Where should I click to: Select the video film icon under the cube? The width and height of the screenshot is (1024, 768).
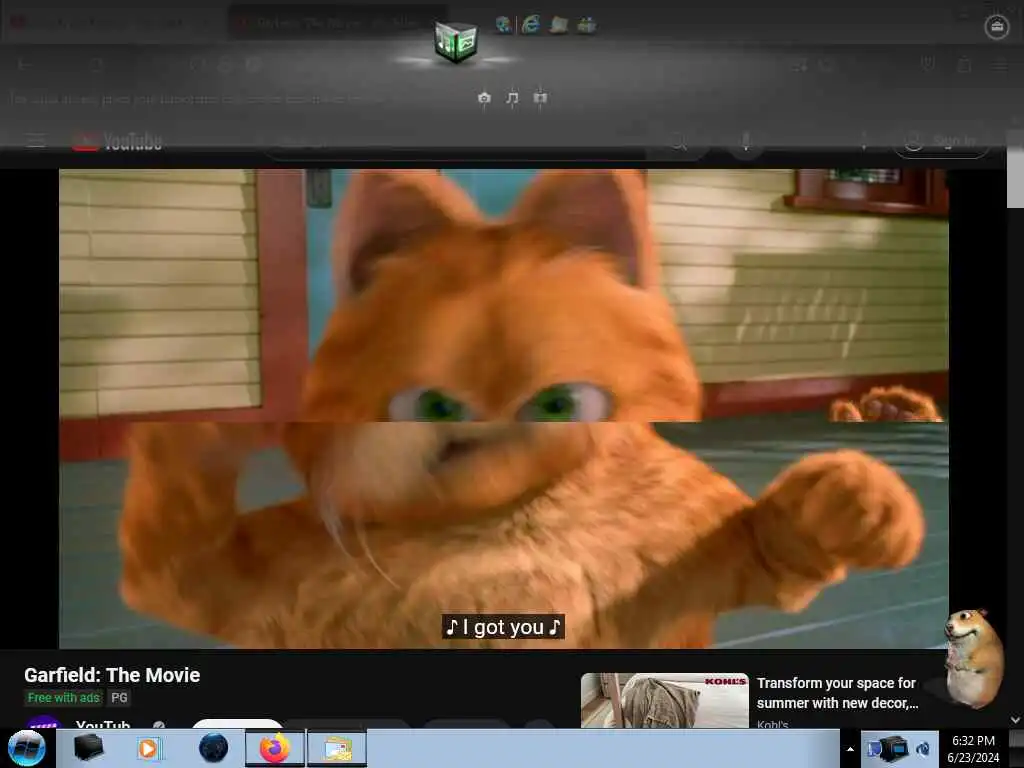[x=540, y=98]
